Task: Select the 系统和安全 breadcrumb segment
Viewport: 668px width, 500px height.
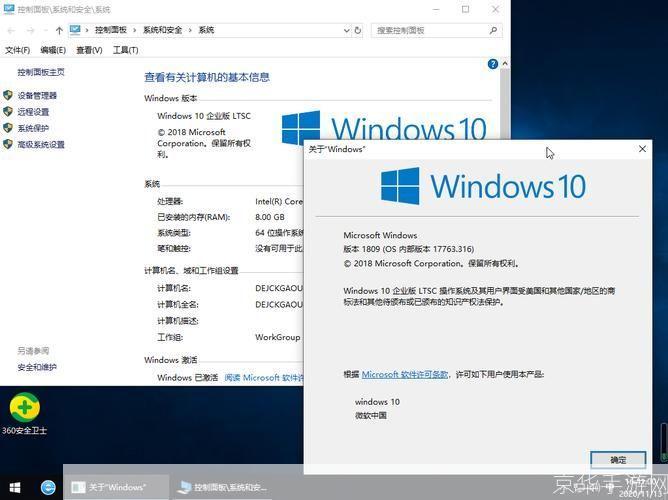Action: coord(162,30)
